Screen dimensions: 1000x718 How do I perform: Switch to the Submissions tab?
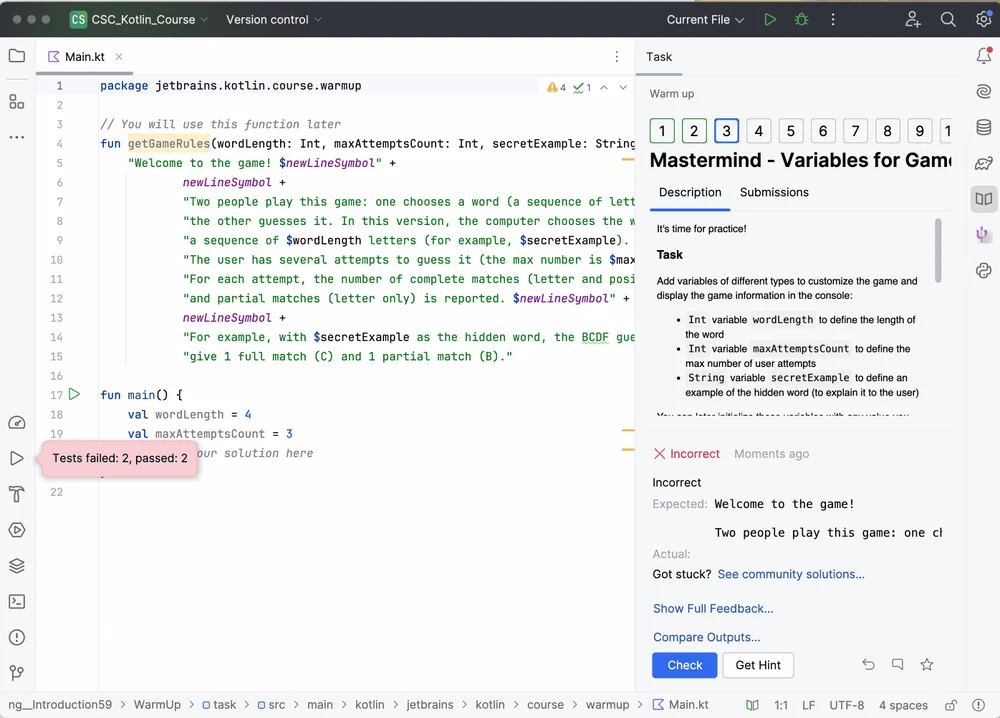[774, 193]
